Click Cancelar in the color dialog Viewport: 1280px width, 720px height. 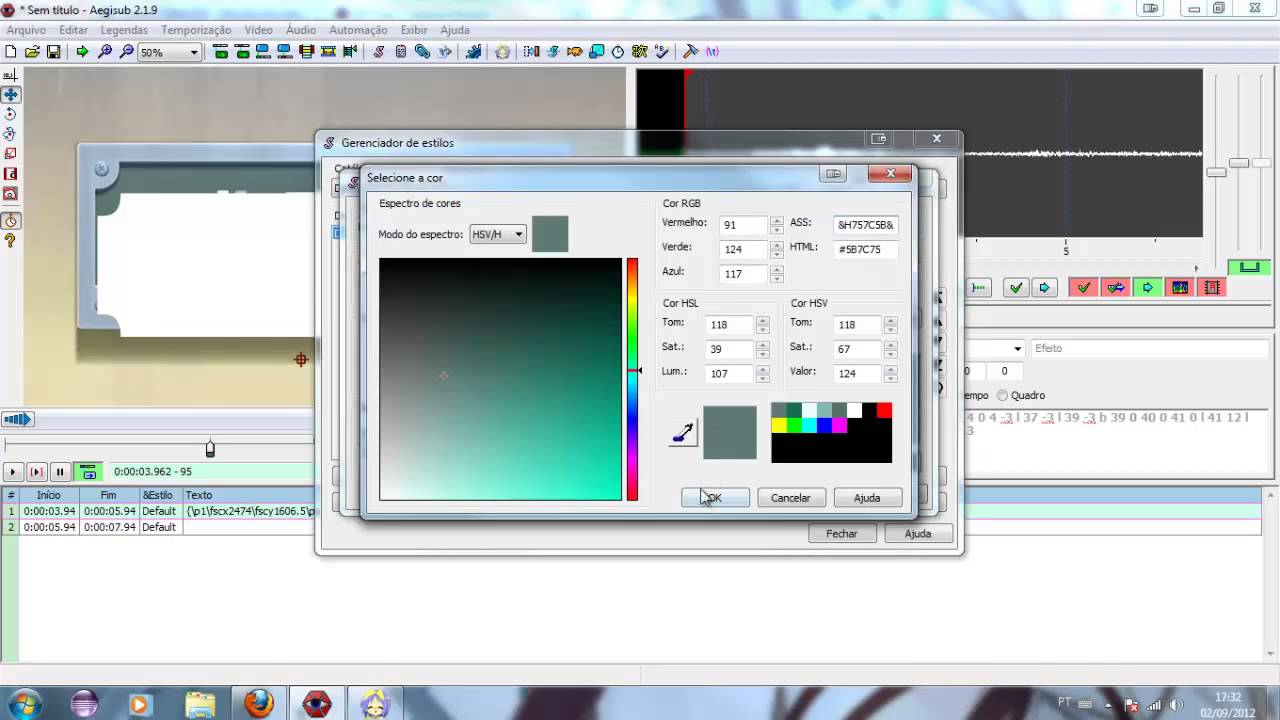[x=790, y=497]
